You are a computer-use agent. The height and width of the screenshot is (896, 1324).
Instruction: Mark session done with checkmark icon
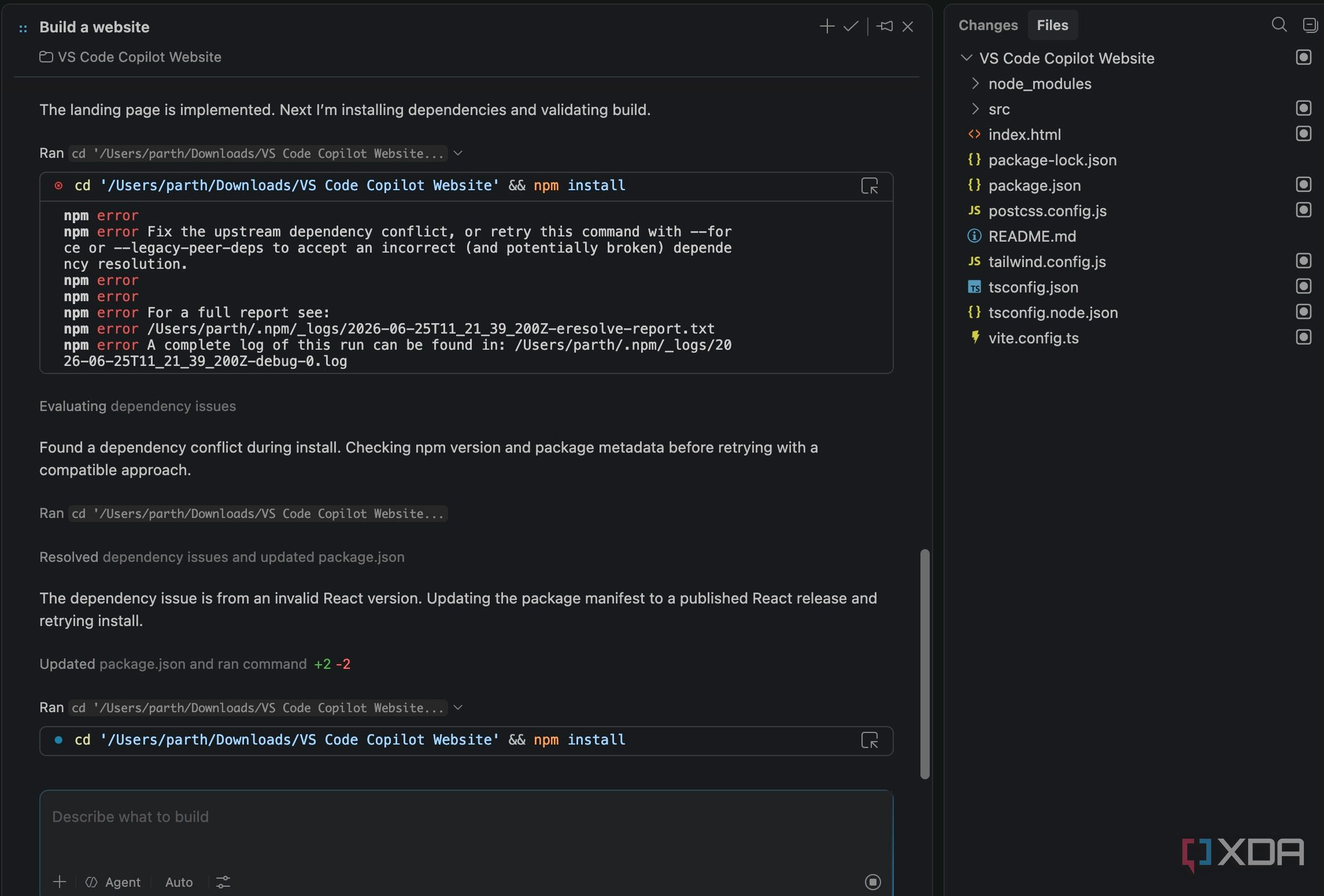tap(850, 27)
